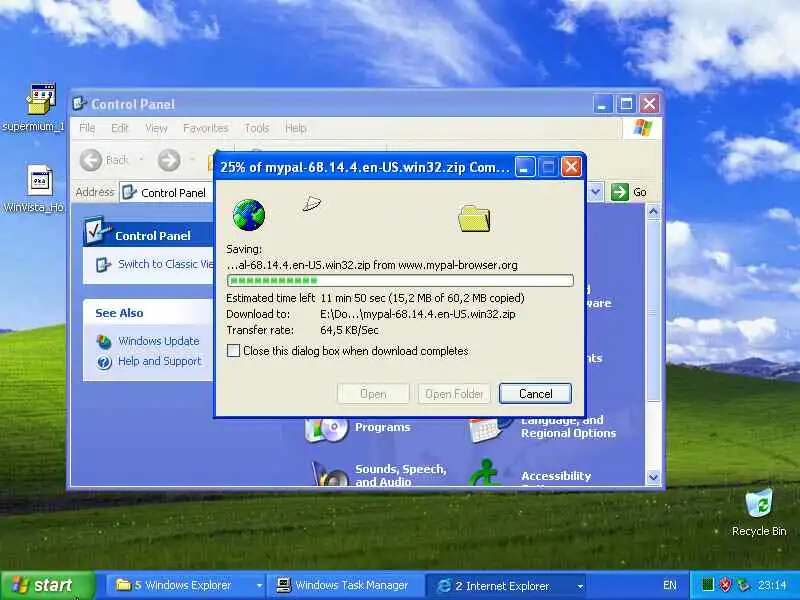Click the Control Panel title bar icon
Screen dimensions: 800x600
(x=79, y=104)
